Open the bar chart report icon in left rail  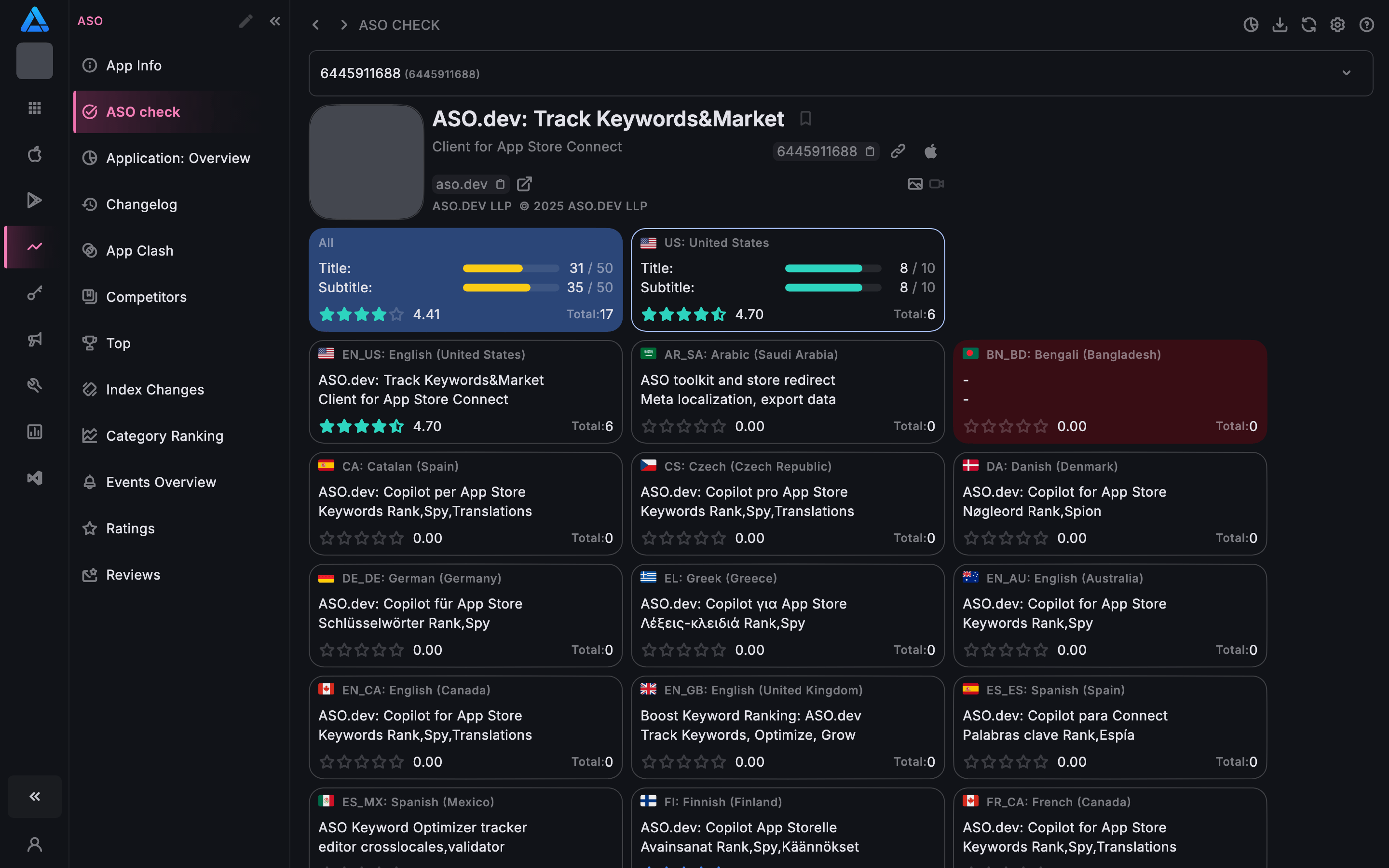pyautogui.click(x=34, y=432)
